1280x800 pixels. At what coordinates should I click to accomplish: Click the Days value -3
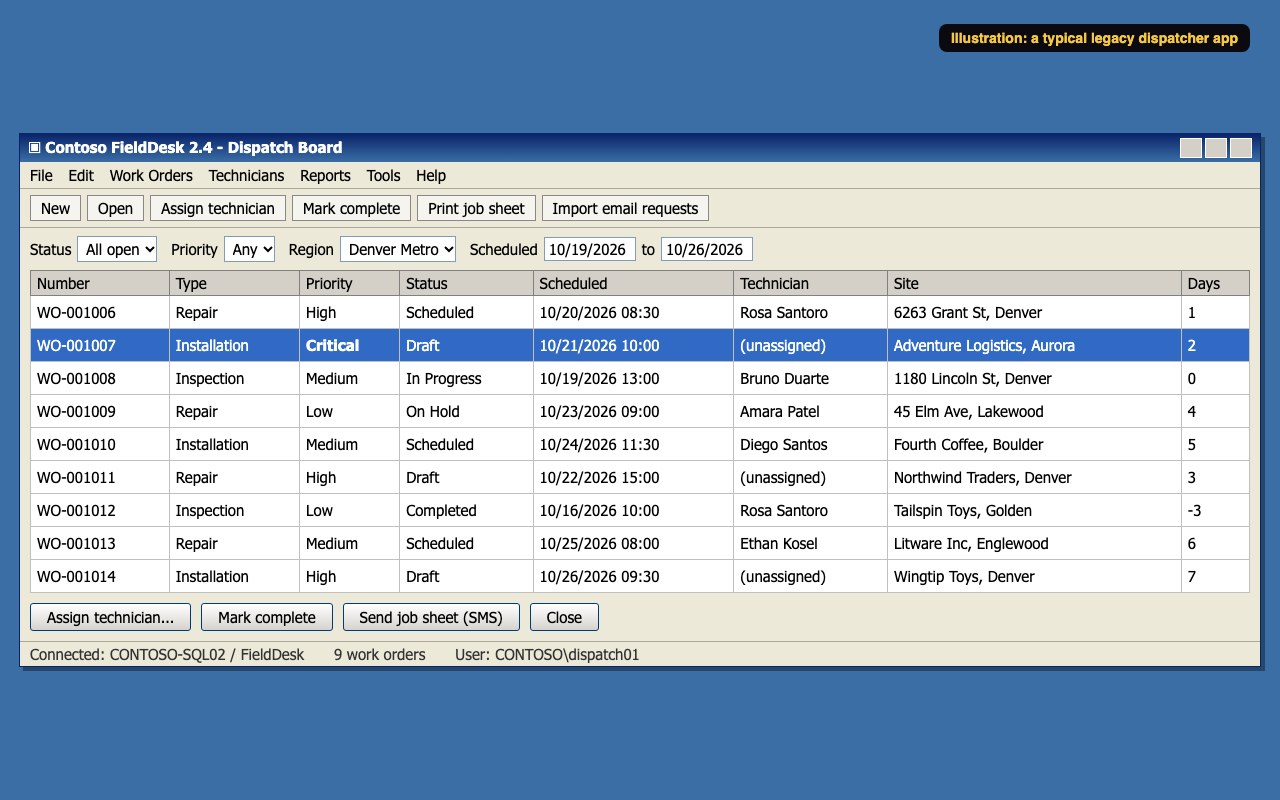coord(1215,510)
